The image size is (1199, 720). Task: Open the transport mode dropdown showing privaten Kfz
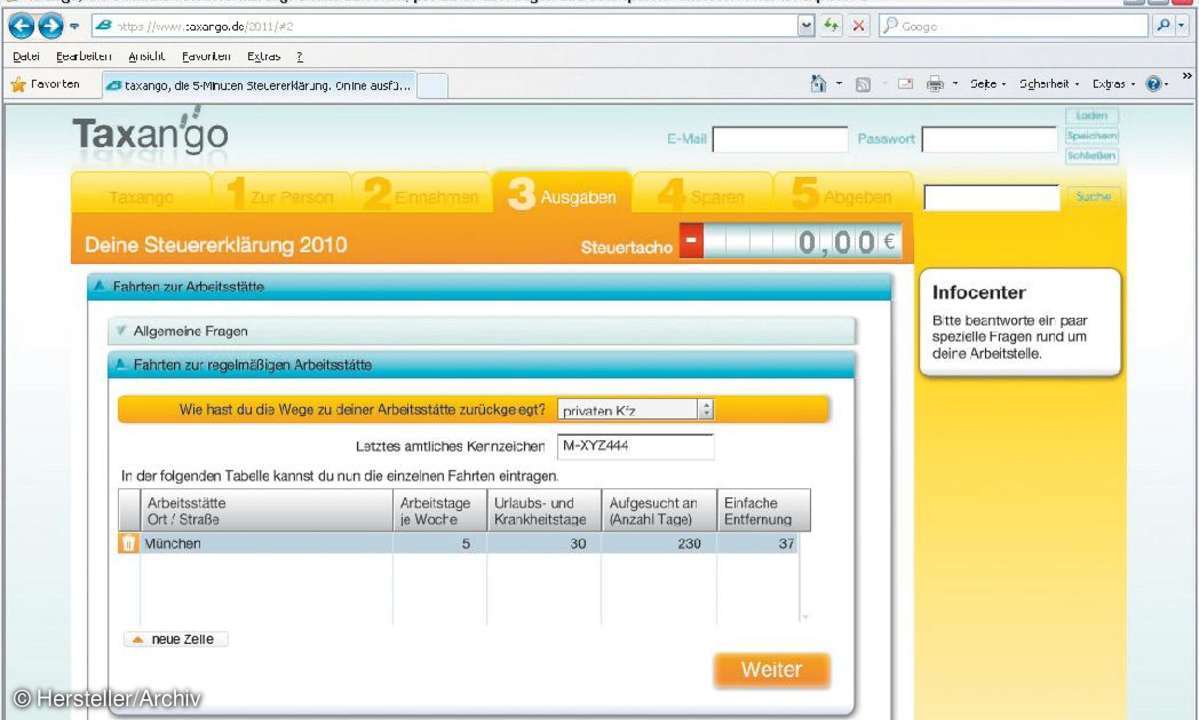tap(635, 410)
